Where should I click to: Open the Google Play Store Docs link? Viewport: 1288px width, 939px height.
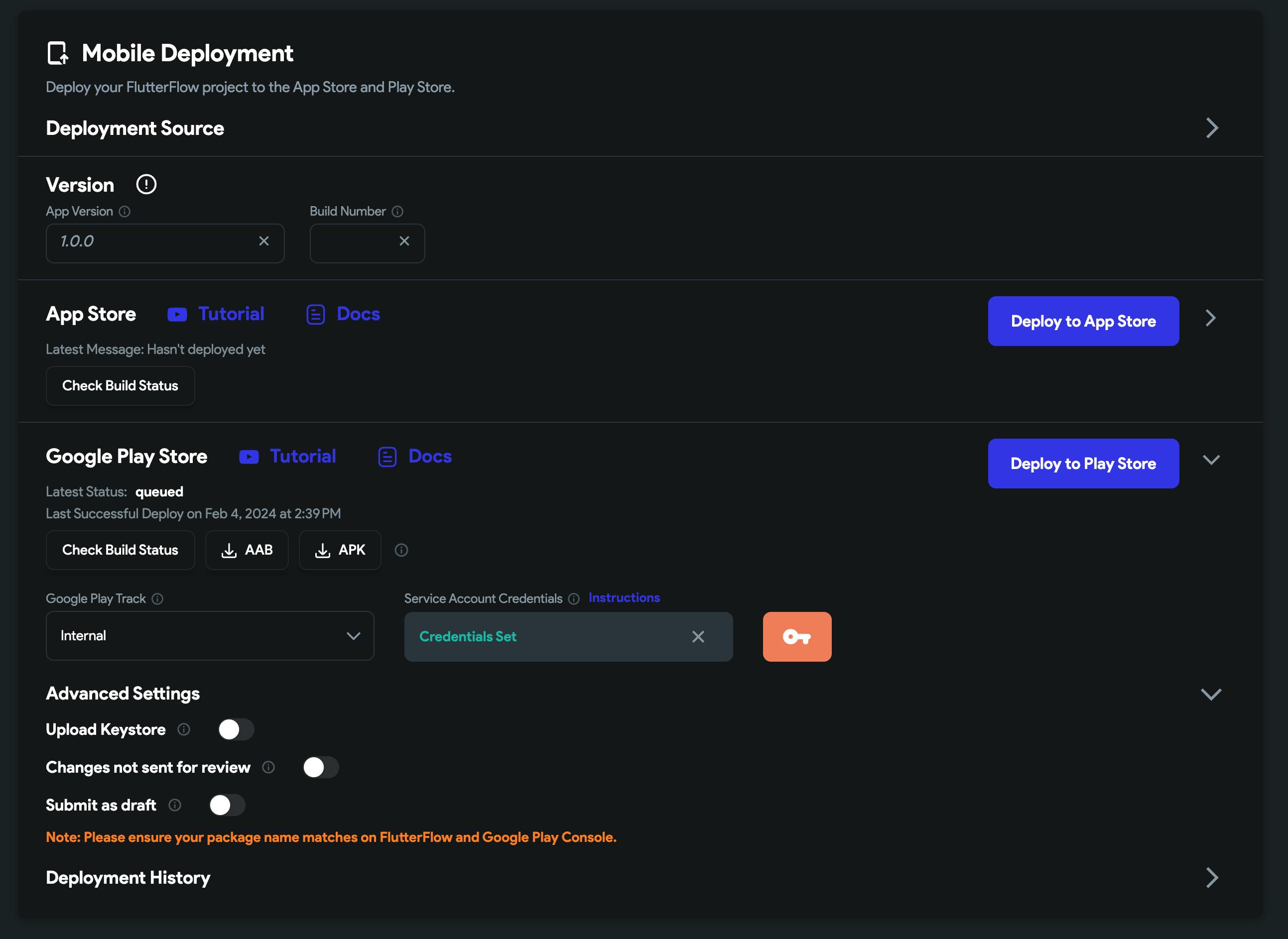point(430,456)
